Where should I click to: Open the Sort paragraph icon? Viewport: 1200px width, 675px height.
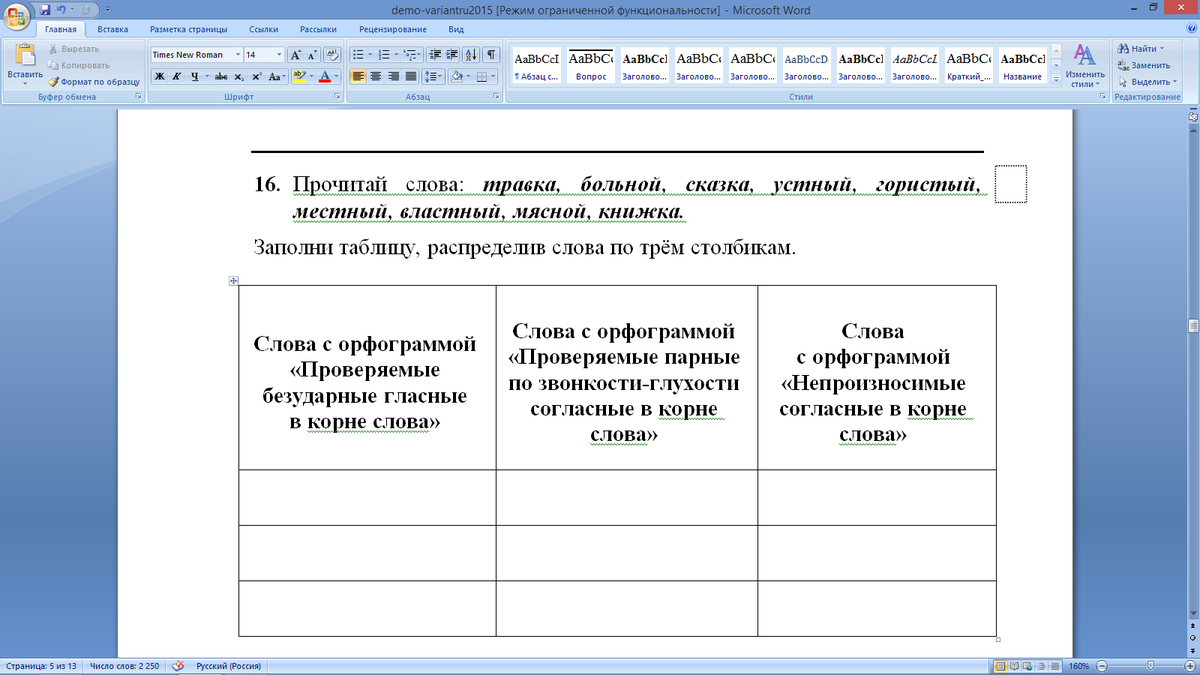pos(474,55)
